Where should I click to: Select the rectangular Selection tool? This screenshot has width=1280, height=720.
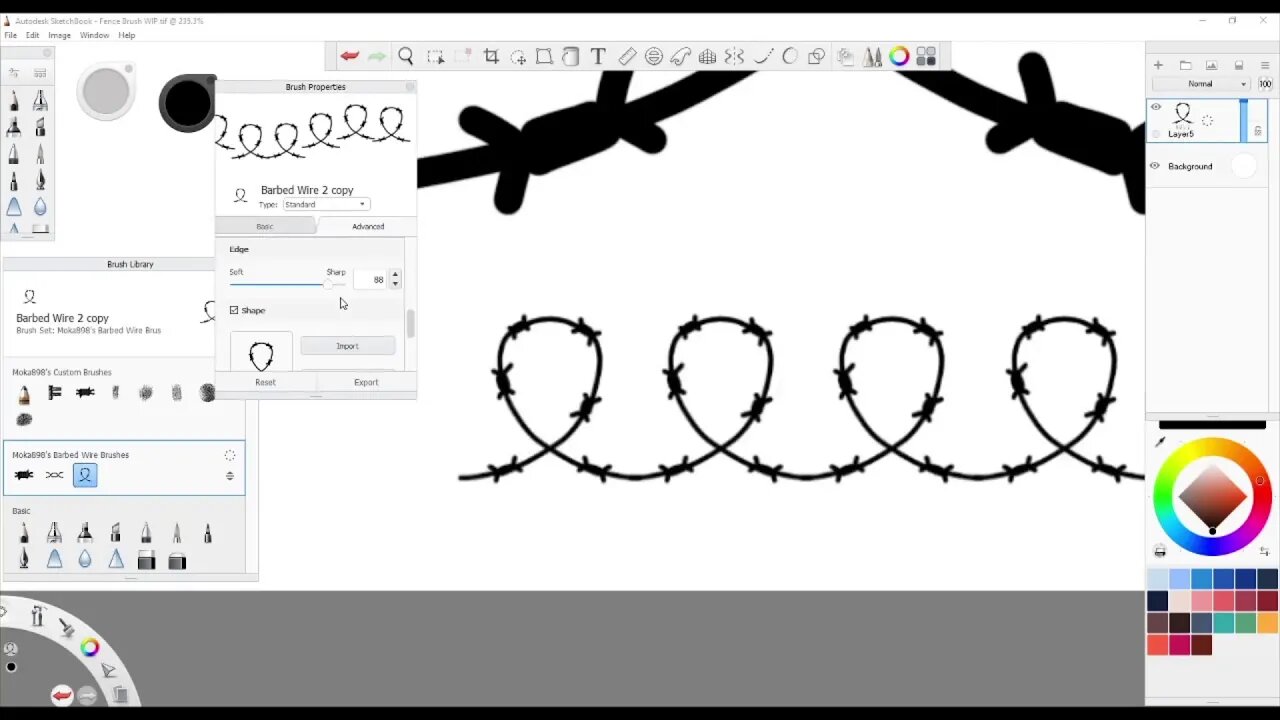[435, 56]
